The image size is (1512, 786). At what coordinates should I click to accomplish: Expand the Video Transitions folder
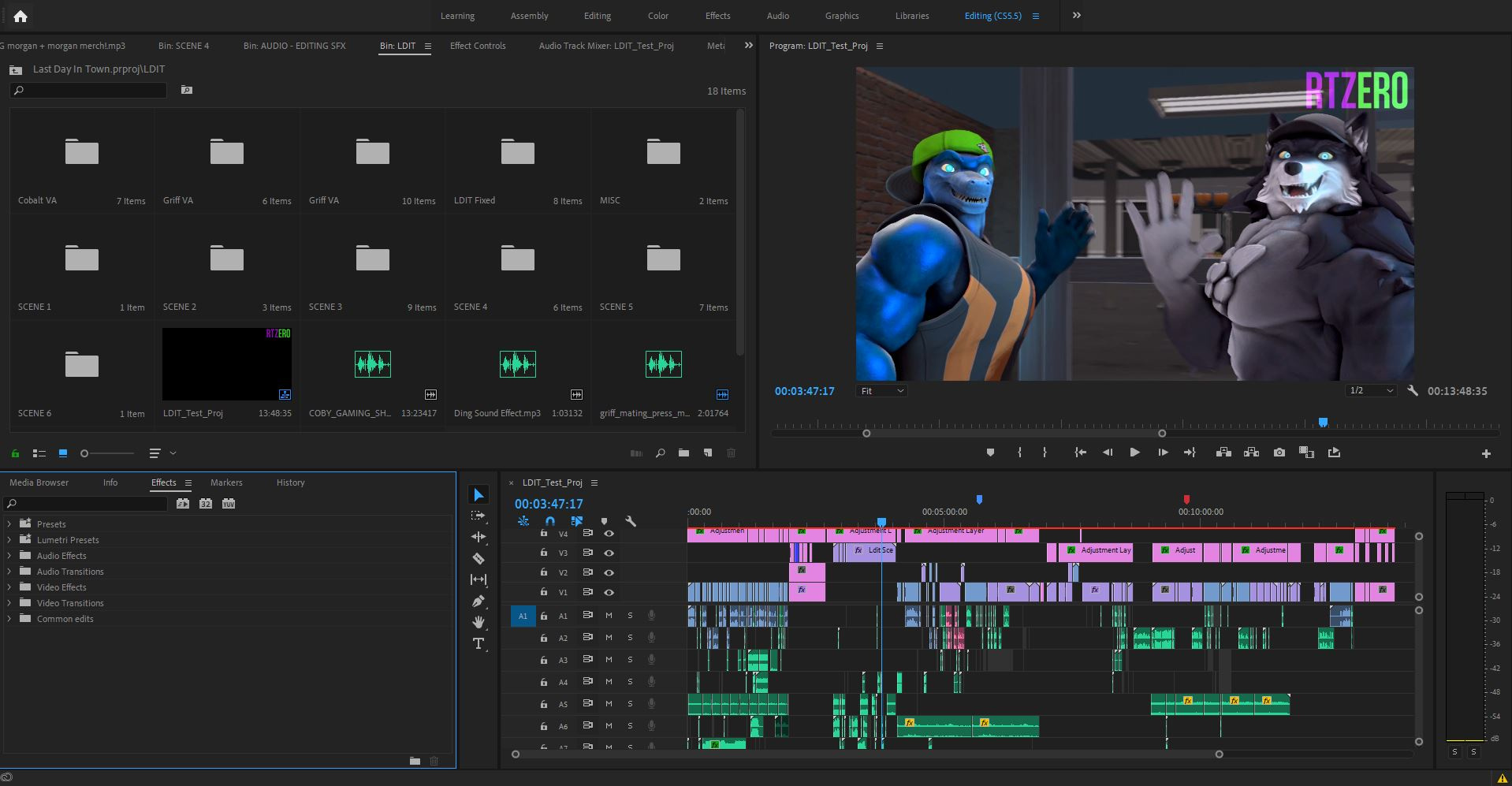coord(9,602)
